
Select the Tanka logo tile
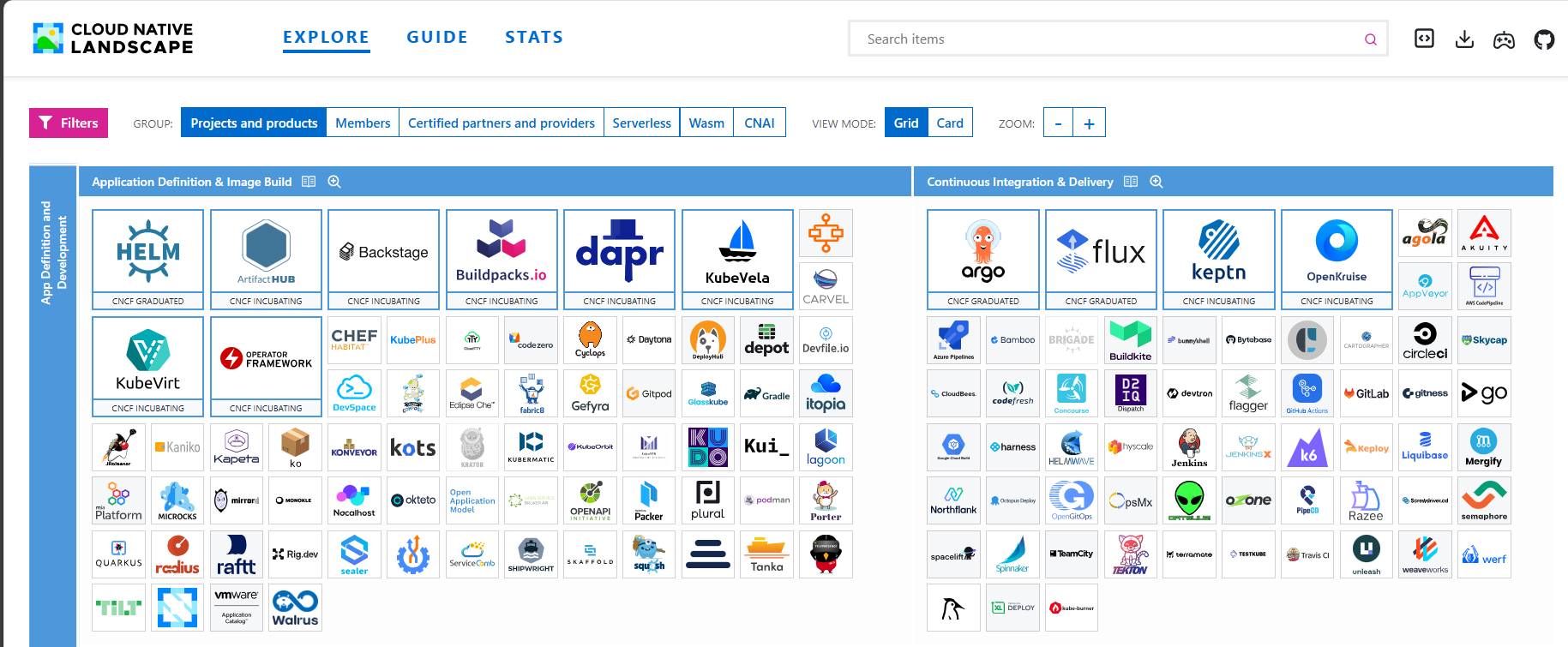tap(766, 554)
